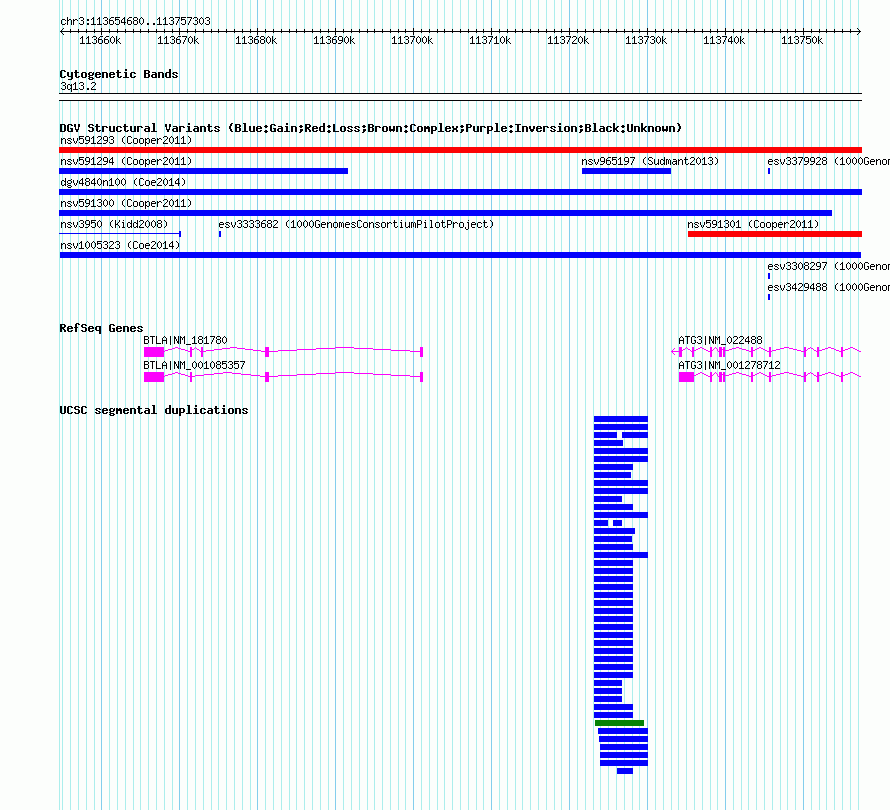This screenshot has width=890, height=810.
Task: Open the nsv3950 (Kidd2008) variant label
Action: point(114,224)
